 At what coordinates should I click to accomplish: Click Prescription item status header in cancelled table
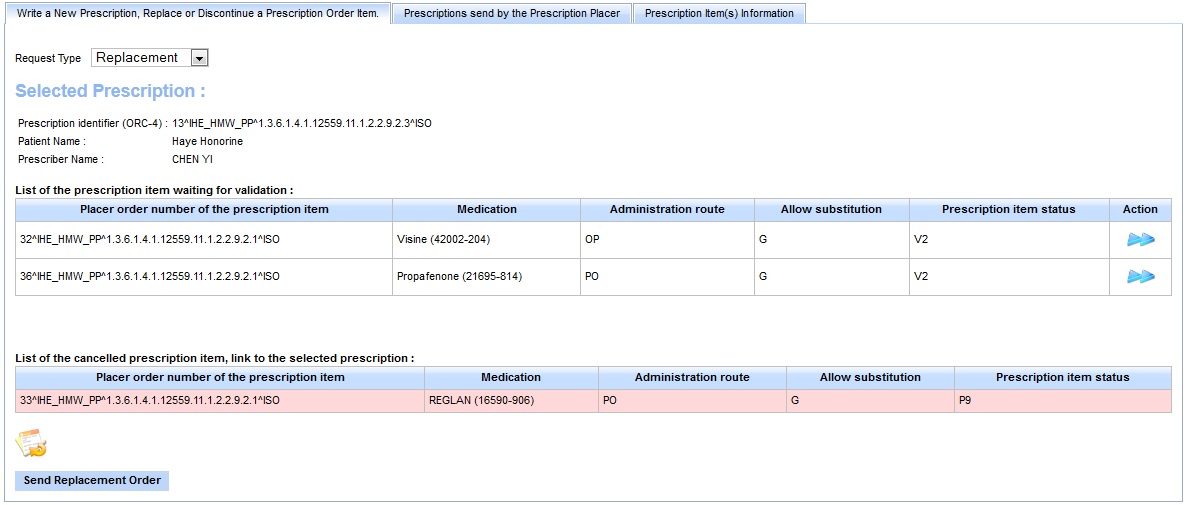pos(1062,377)
